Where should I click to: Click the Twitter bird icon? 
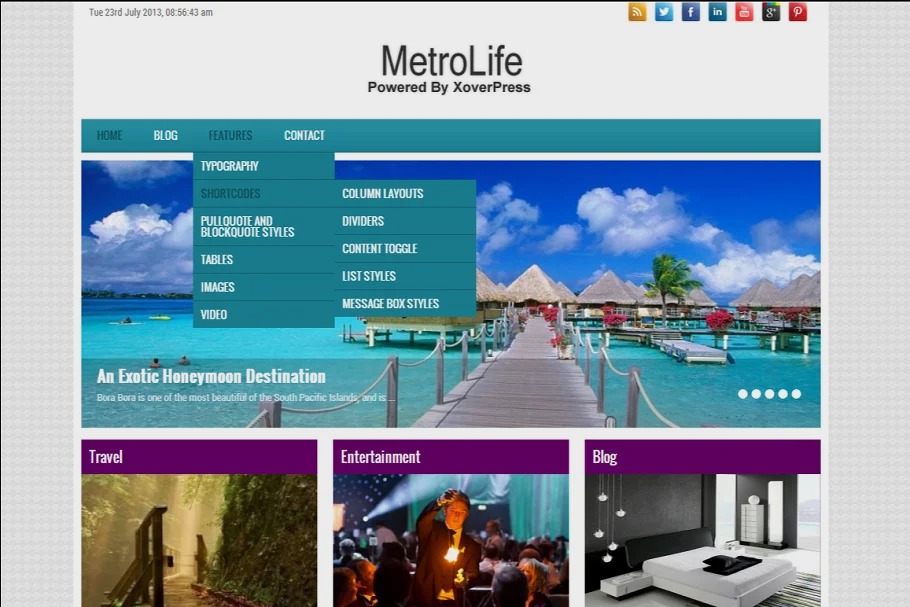[x=664, y=12]
